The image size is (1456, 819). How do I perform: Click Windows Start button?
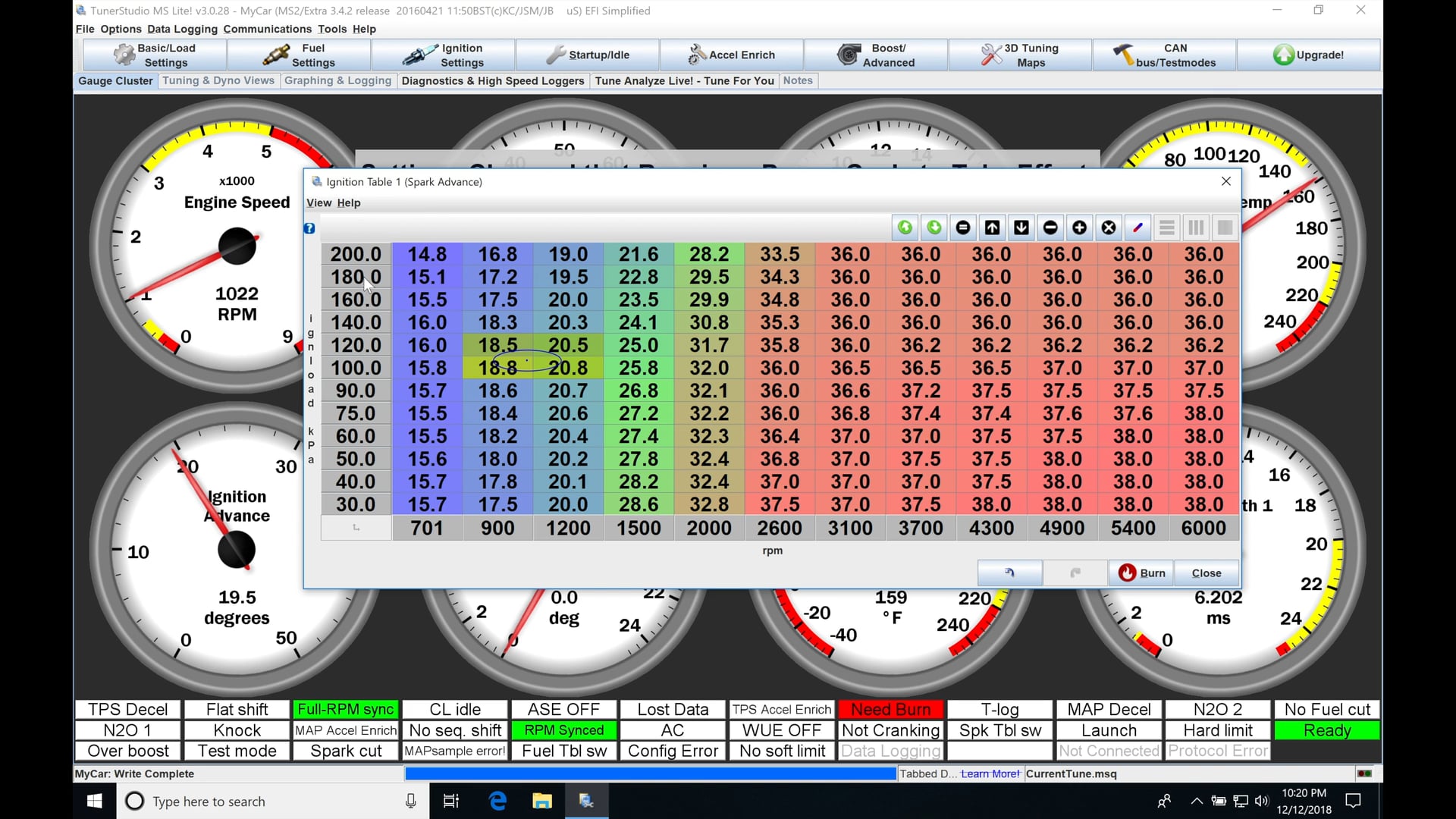pos(95,801)
